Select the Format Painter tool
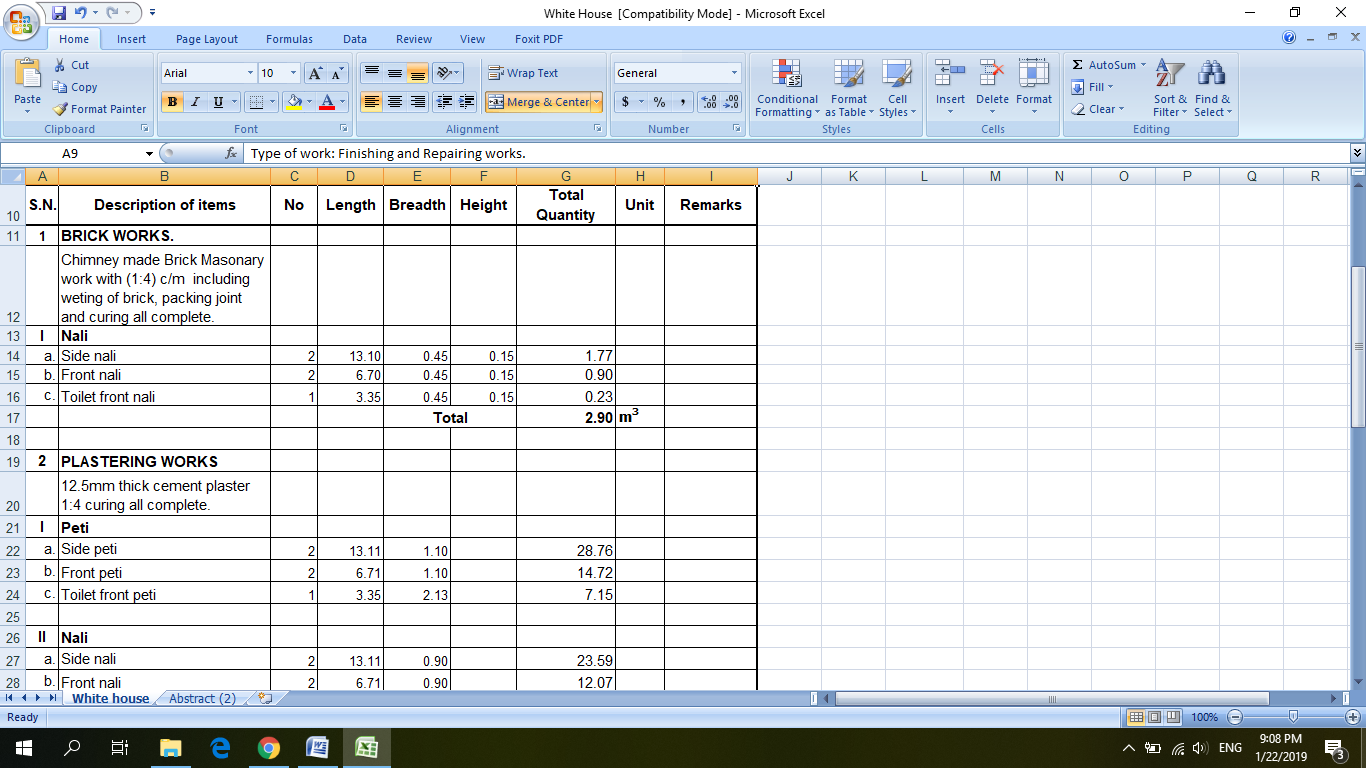This screenshot has width=1366, height=768. pyautogui.click(x=99, y=109)
